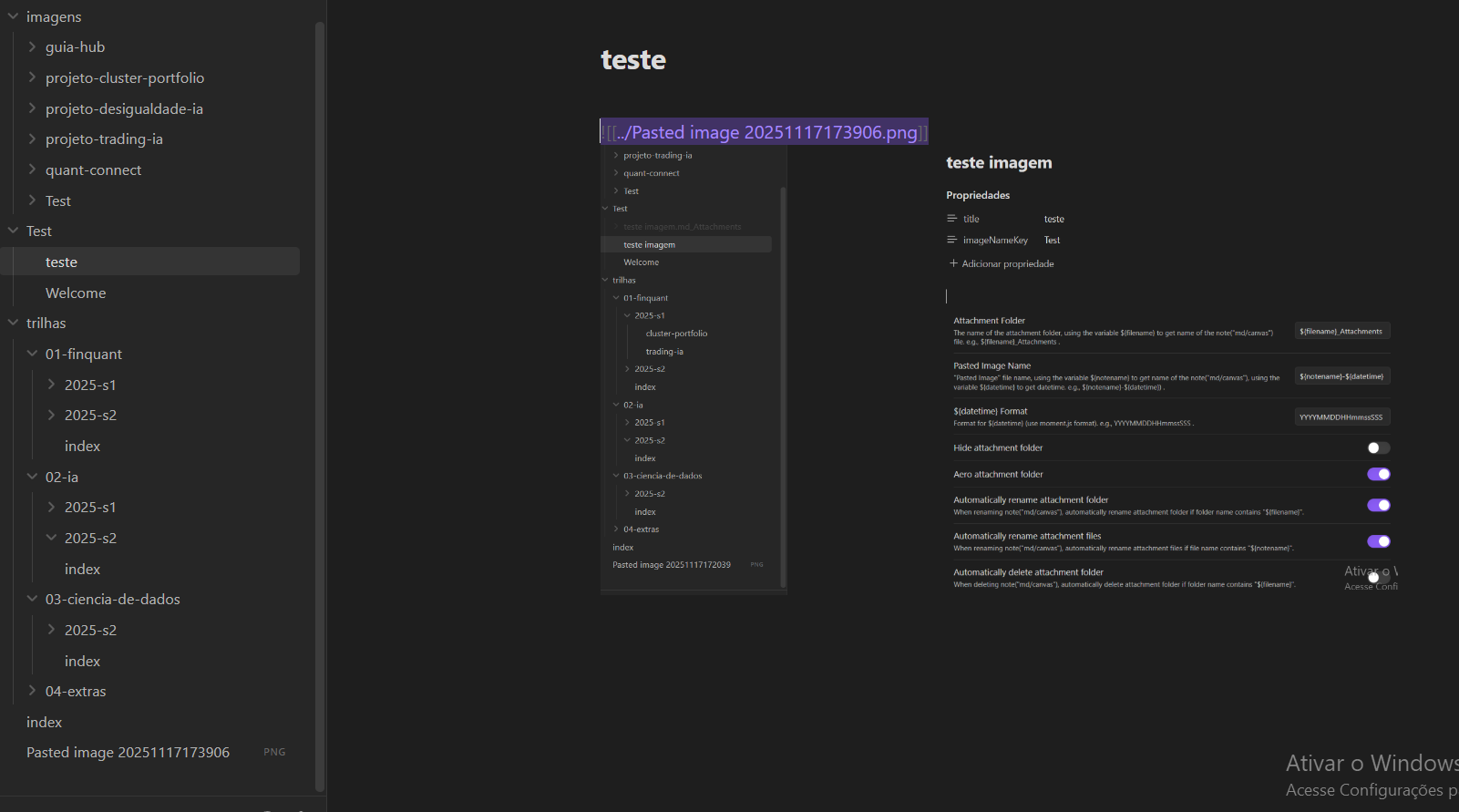Screen dimensions: 1459x812
Task: Expand the quant-connect folder chevron
Action: pyautogui.click(x=32, y=170)
